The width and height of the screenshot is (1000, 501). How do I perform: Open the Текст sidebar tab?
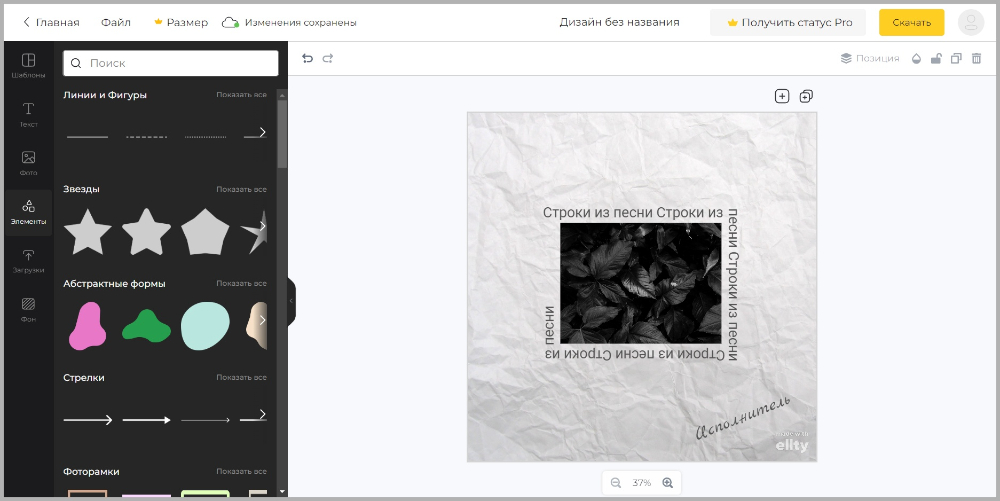28,115
